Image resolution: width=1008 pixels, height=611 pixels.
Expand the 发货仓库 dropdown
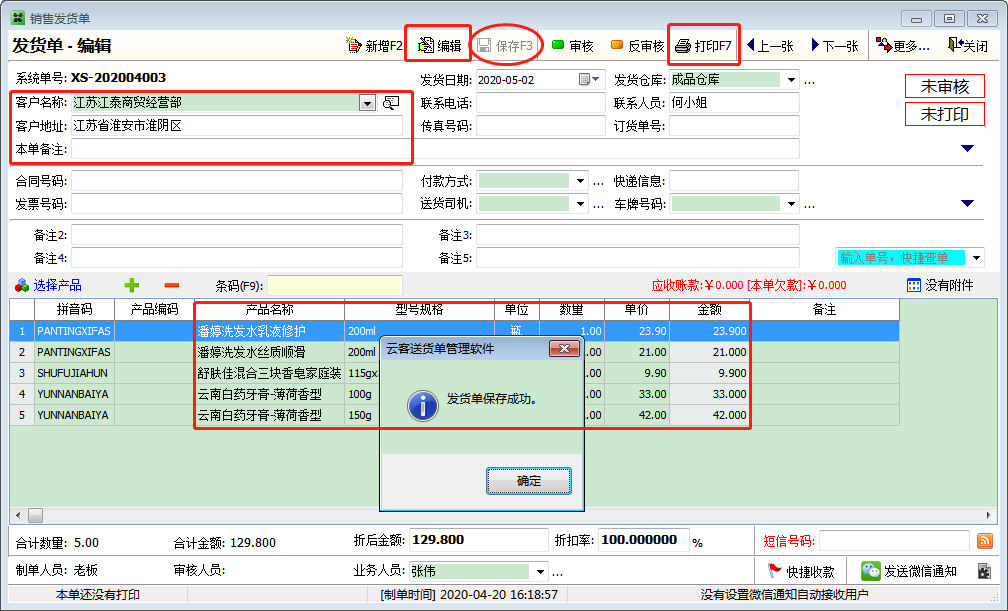791,80
